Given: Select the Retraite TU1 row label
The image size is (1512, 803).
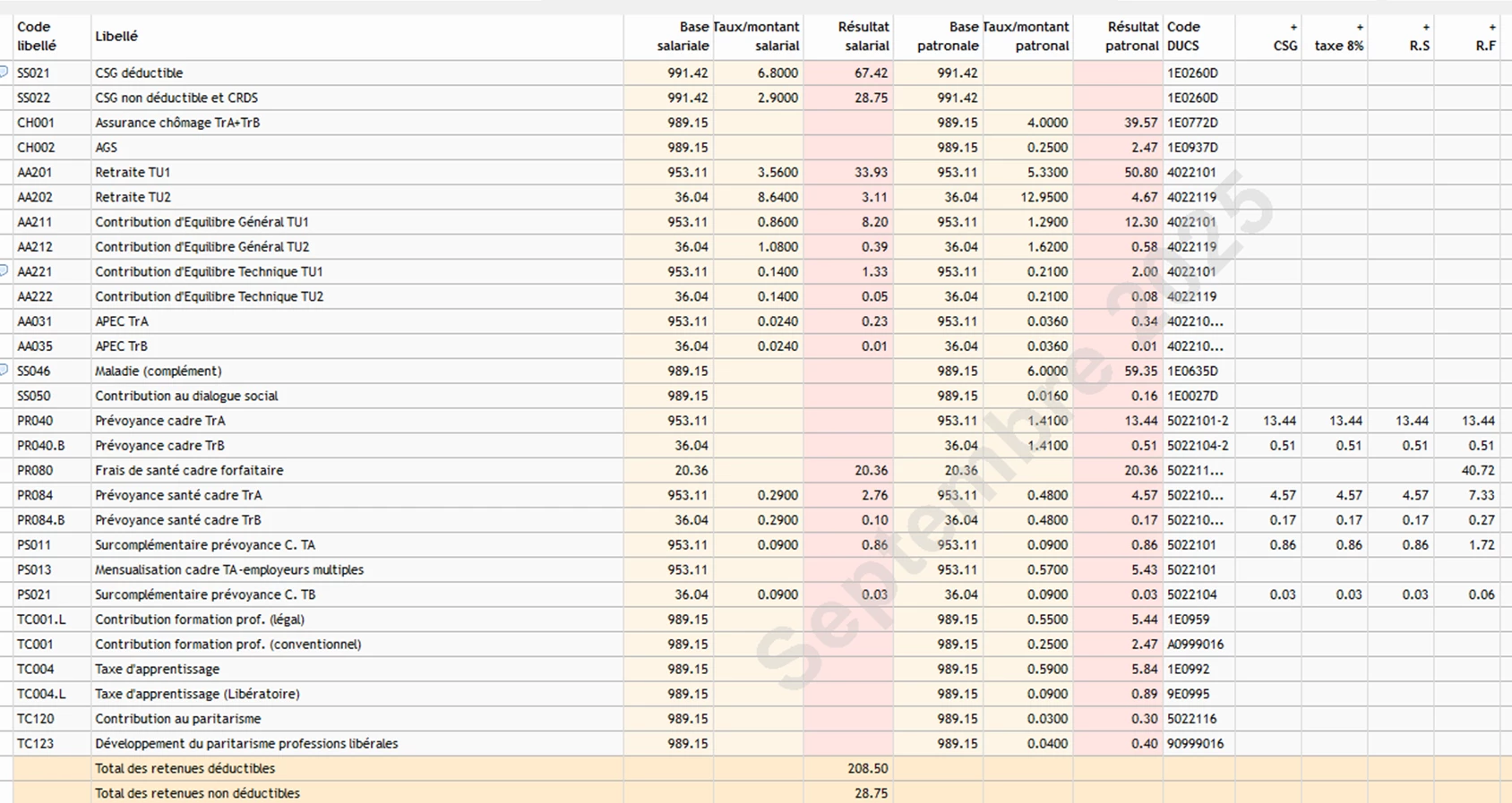Looking at the screenshot, I should click(x=133, y=173).
